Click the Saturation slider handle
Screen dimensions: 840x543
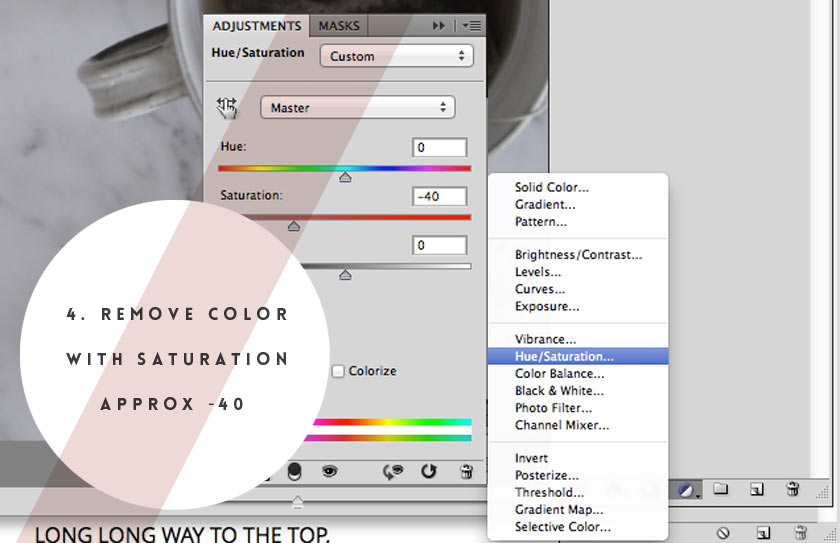click(x=294, y=226)
